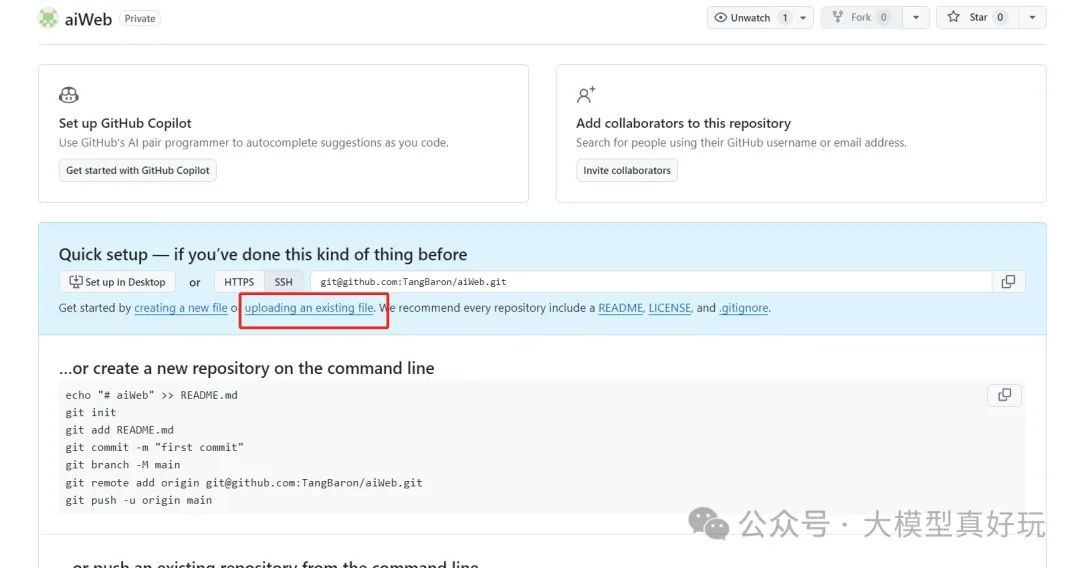The width and height of the screenshot is (1080, 568).
Task: Click the echo "# aiWeb" command line
Action: (152, 395)
